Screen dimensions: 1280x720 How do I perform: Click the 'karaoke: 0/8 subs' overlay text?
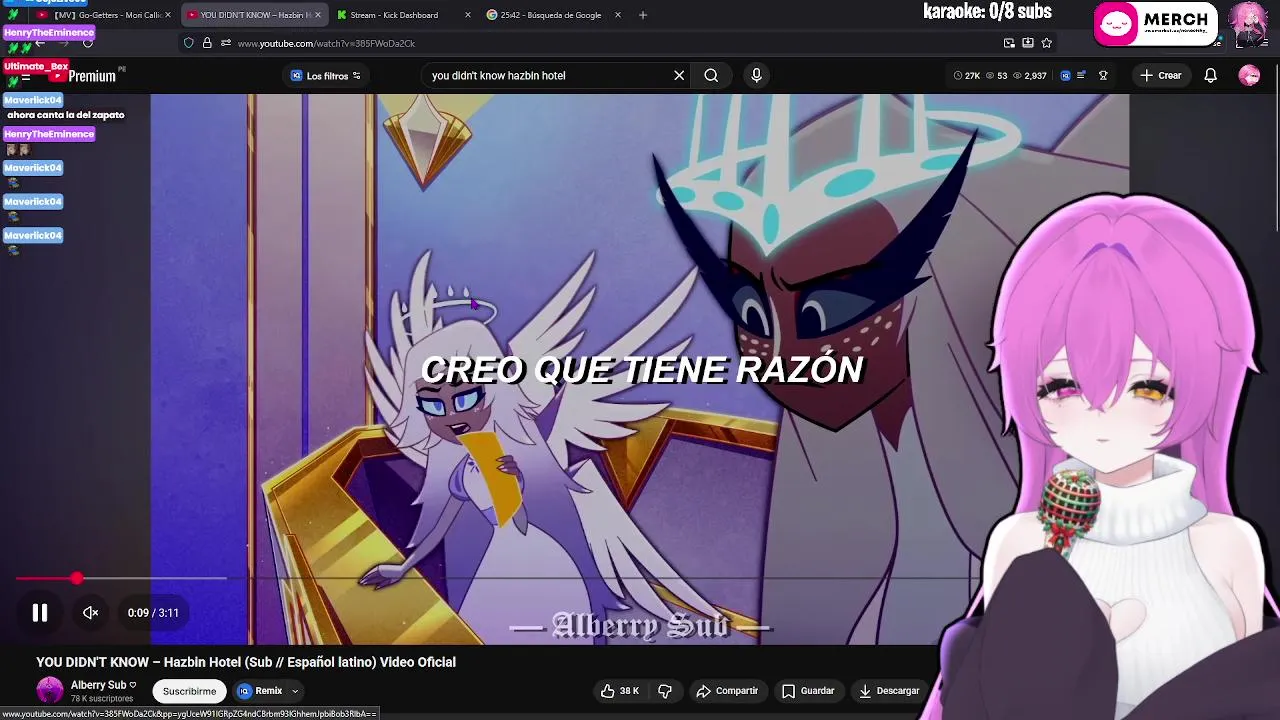pos(987,12)
